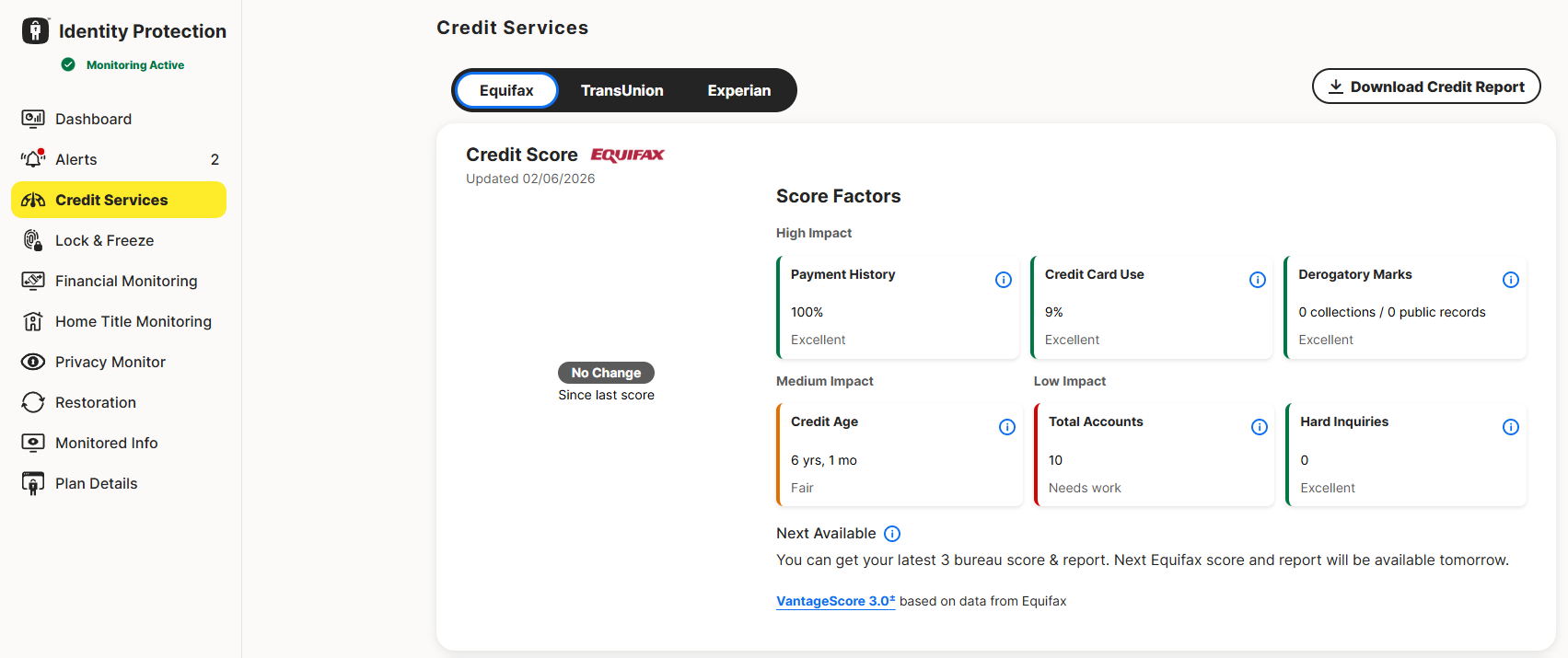This screenshot has width=1568, height=658.
Task: Click the Restoration circular arrows icon
Action: (32, 401)
